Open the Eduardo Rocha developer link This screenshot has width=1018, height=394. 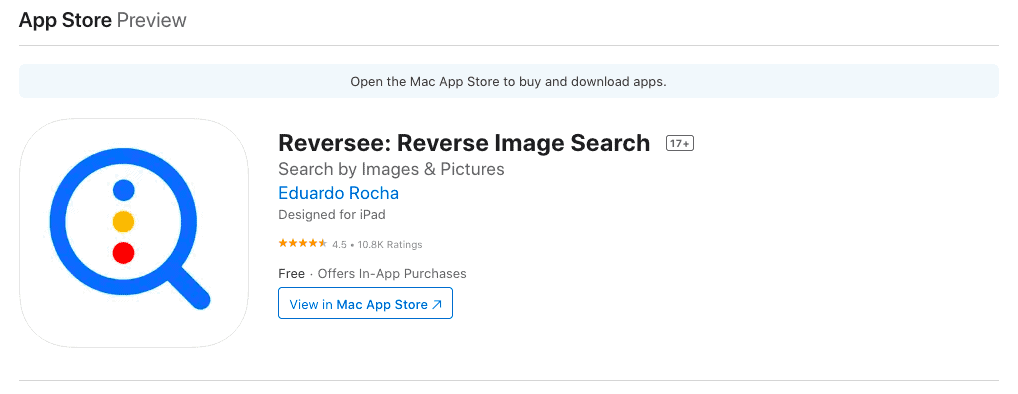(x=338, y=193)
